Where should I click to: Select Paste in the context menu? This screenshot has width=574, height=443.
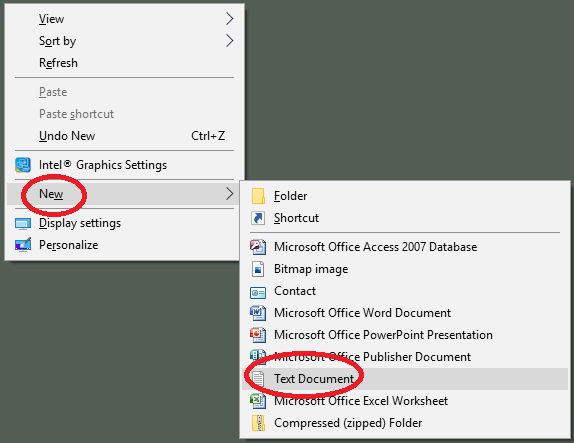(123, 92)
